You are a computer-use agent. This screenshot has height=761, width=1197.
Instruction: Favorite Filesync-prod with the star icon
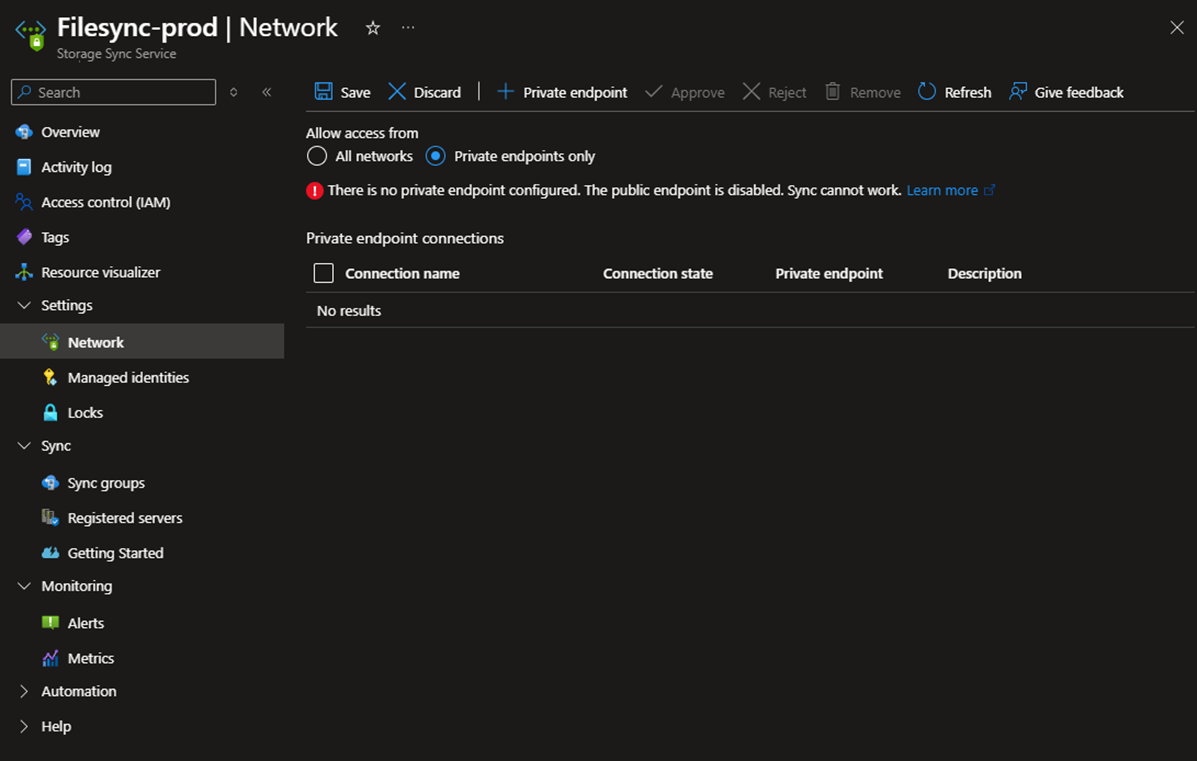373,28
